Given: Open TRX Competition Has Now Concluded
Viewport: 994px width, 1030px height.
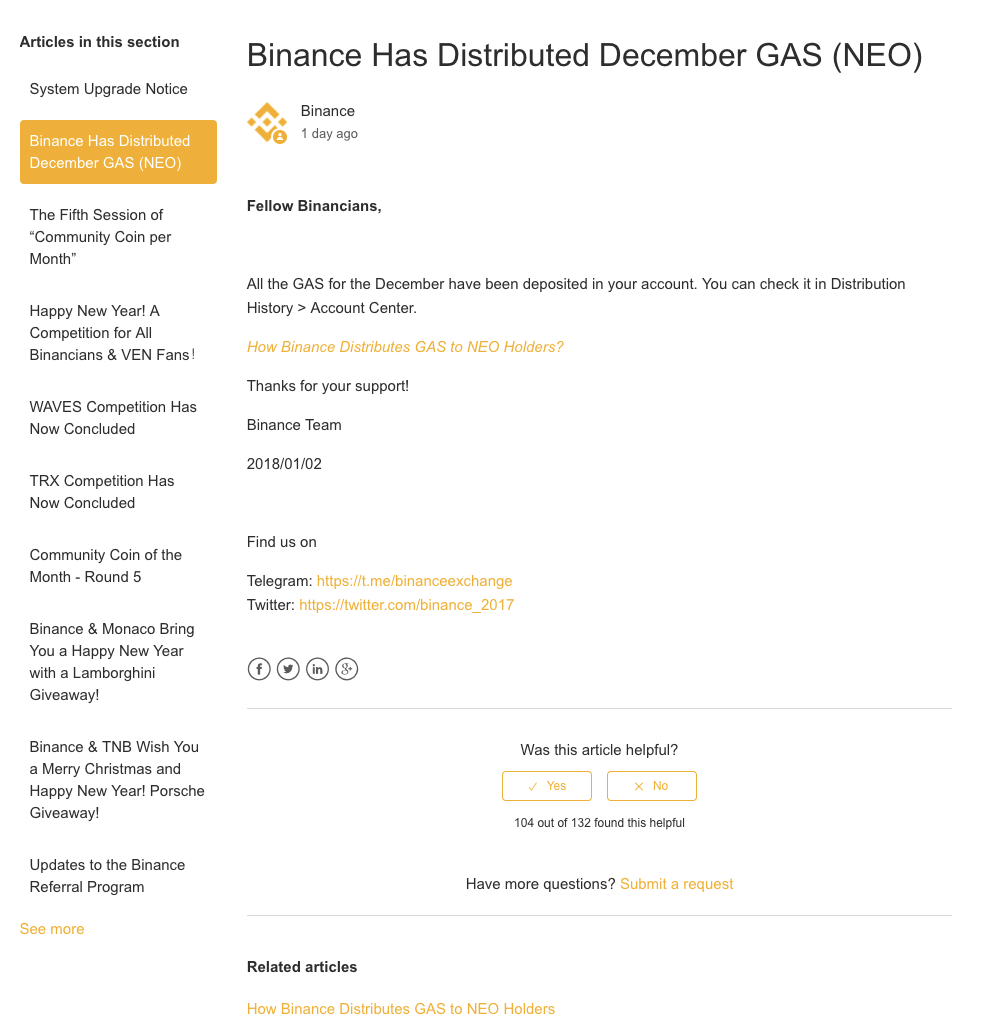Looking at the screenshot, I should pos(102,491).
